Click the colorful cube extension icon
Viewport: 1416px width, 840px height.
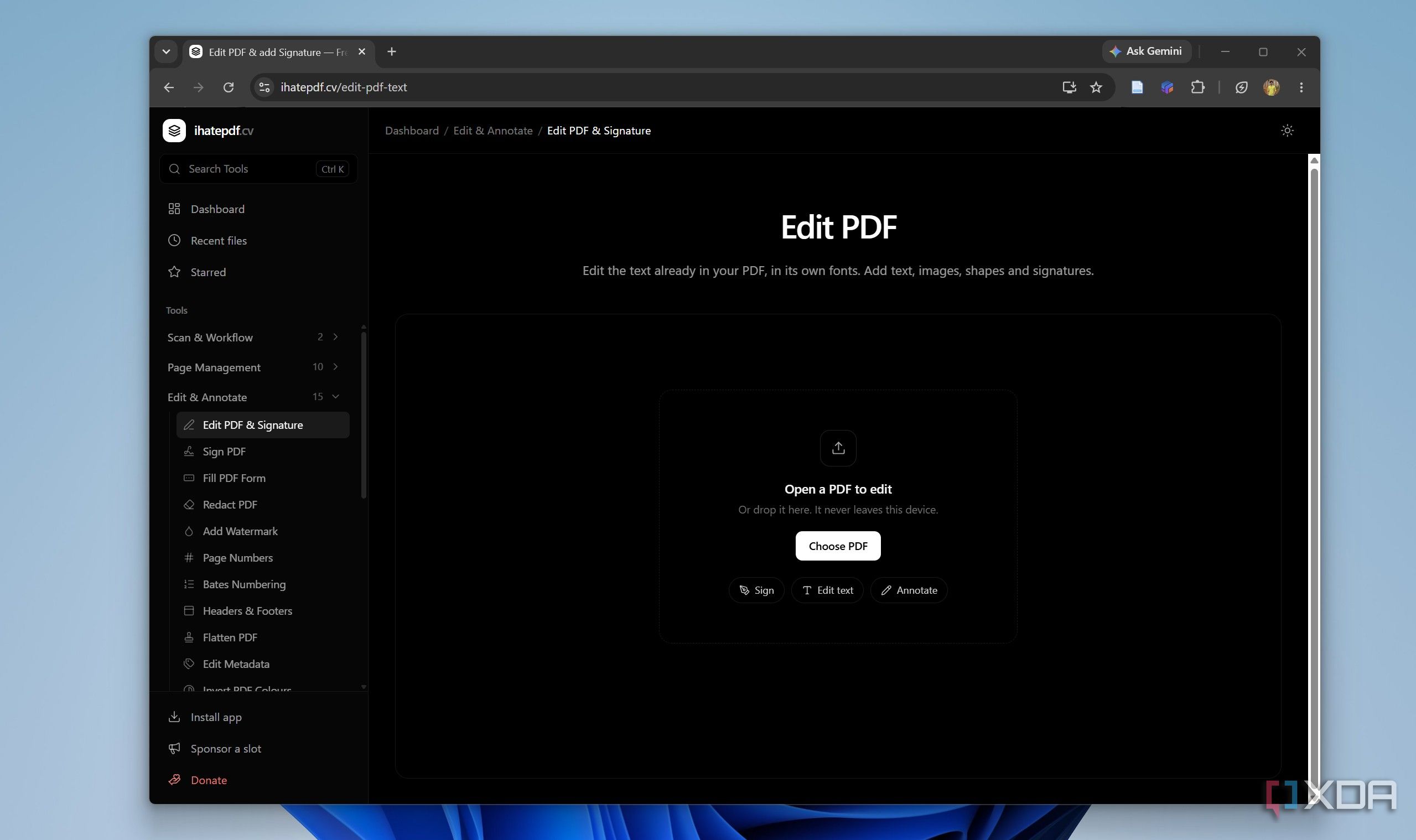[x=1167, y=87]
